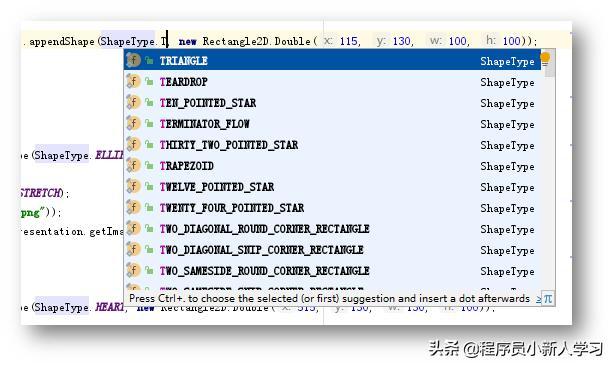
Task: Place cursor on appendShape method call
Action: click(x=62, y=41)
